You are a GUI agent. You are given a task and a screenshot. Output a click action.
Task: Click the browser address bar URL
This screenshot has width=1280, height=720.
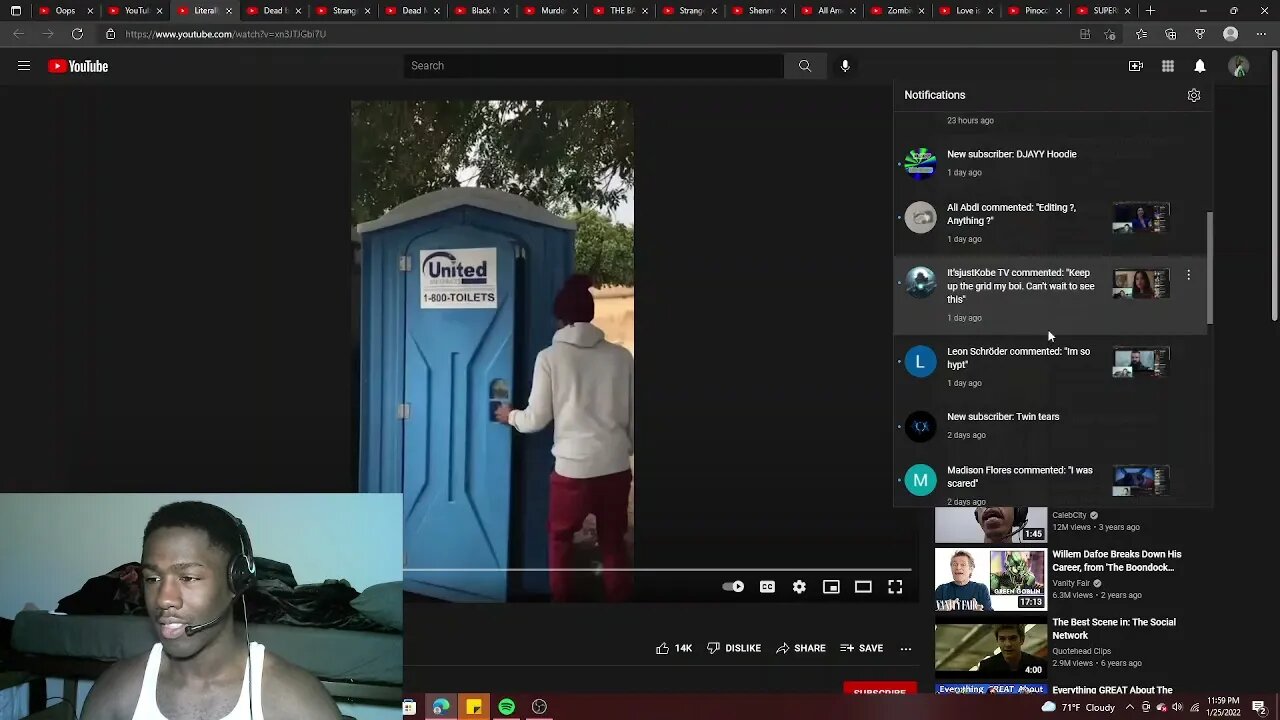[226, 34]
